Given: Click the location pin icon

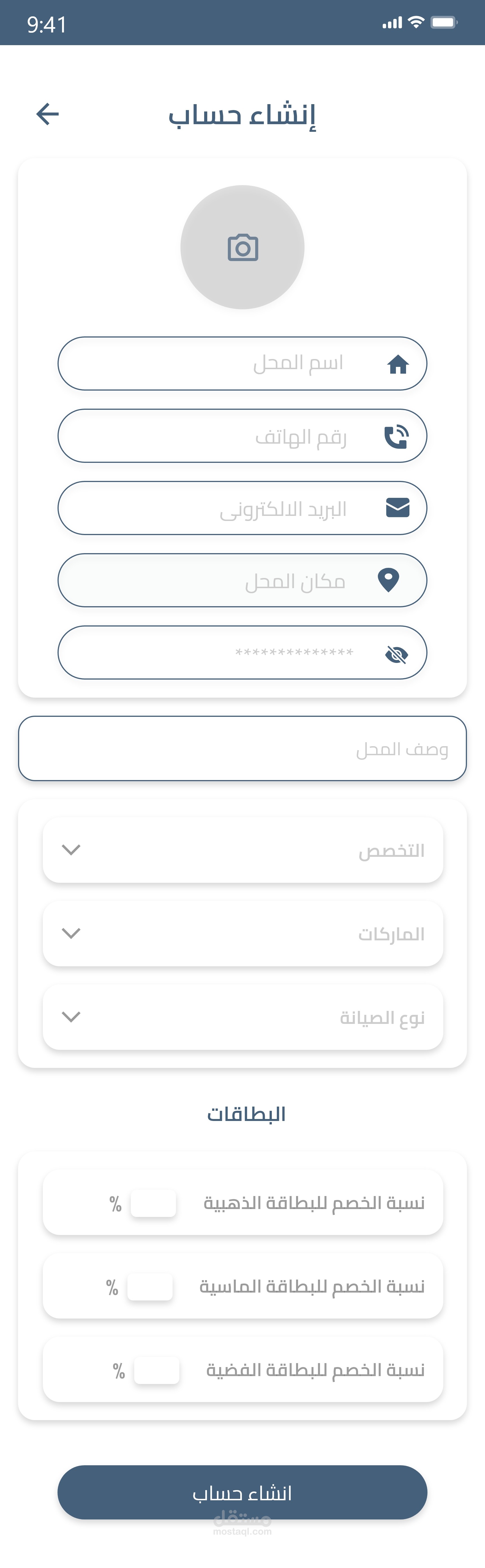Looking at the screenshot, I should [x=389, y=580].
